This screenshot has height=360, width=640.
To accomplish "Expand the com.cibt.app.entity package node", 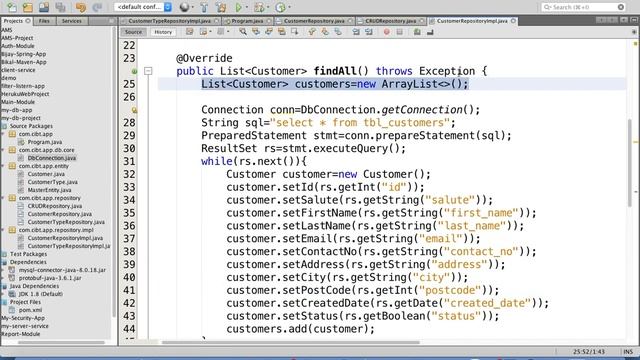I will pos(3,166).
